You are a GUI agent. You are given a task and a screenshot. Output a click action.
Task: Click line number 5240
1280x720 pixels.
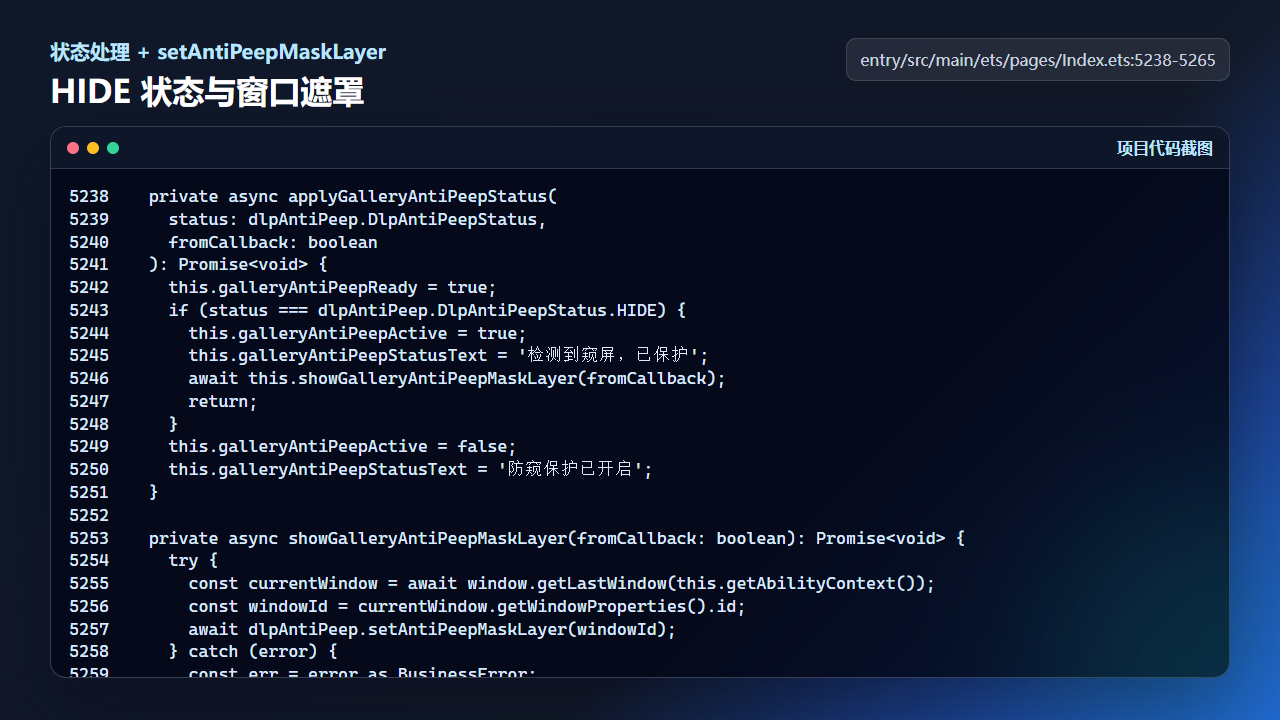click(x=89, y=242)
